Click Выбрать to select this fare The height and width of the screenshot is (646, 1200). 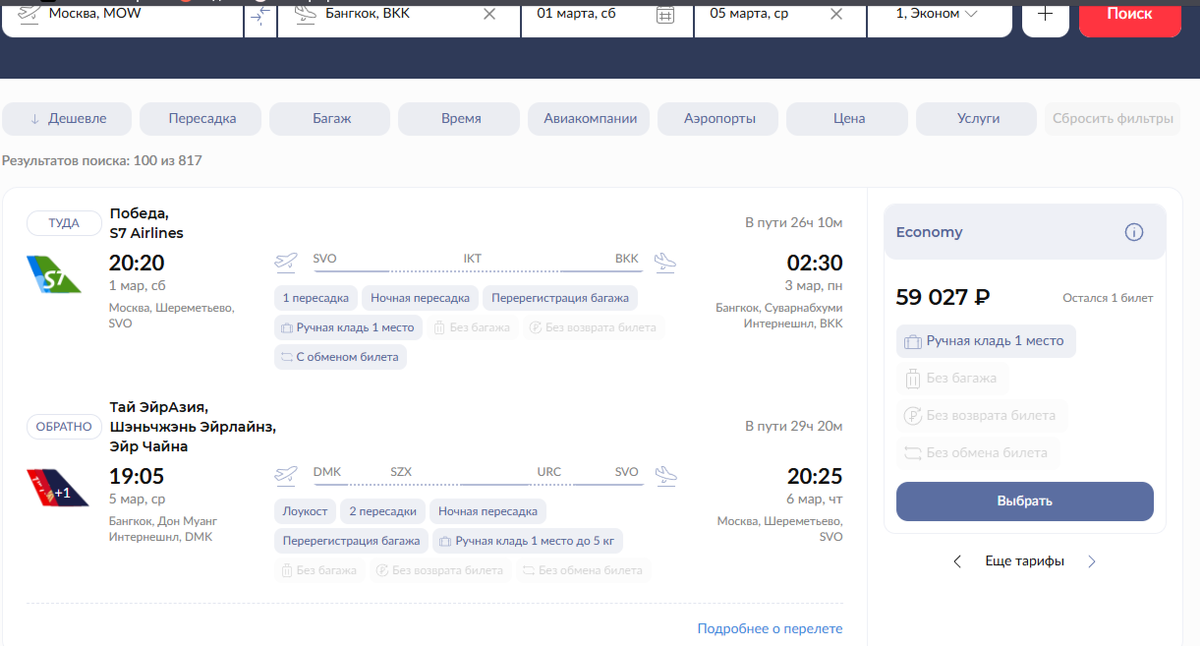pyautogui.click(x=1025, y=502)
